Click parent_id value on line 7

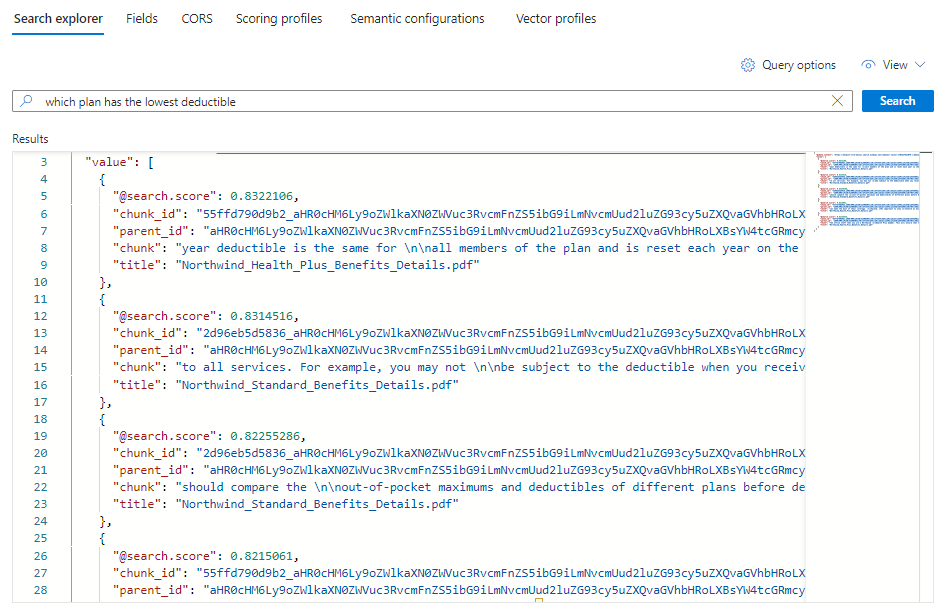[504, 231]
